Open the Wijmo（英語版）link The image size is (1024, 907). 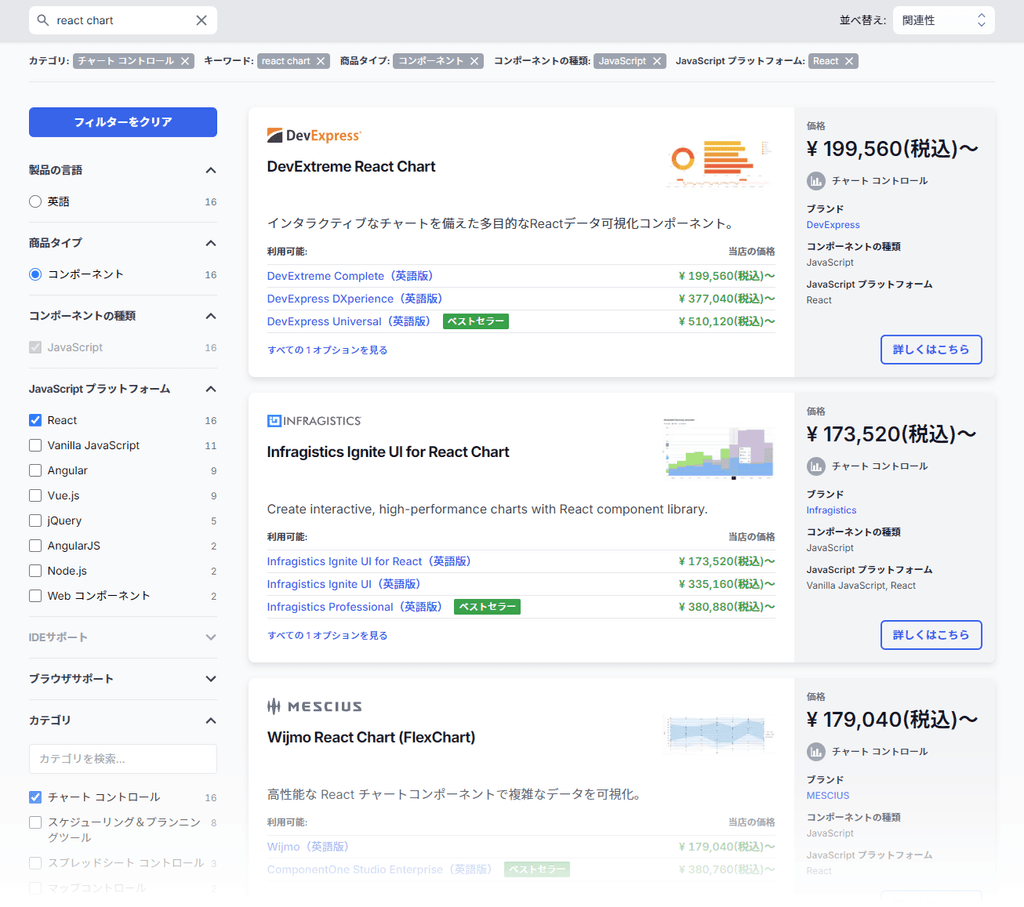308,847
